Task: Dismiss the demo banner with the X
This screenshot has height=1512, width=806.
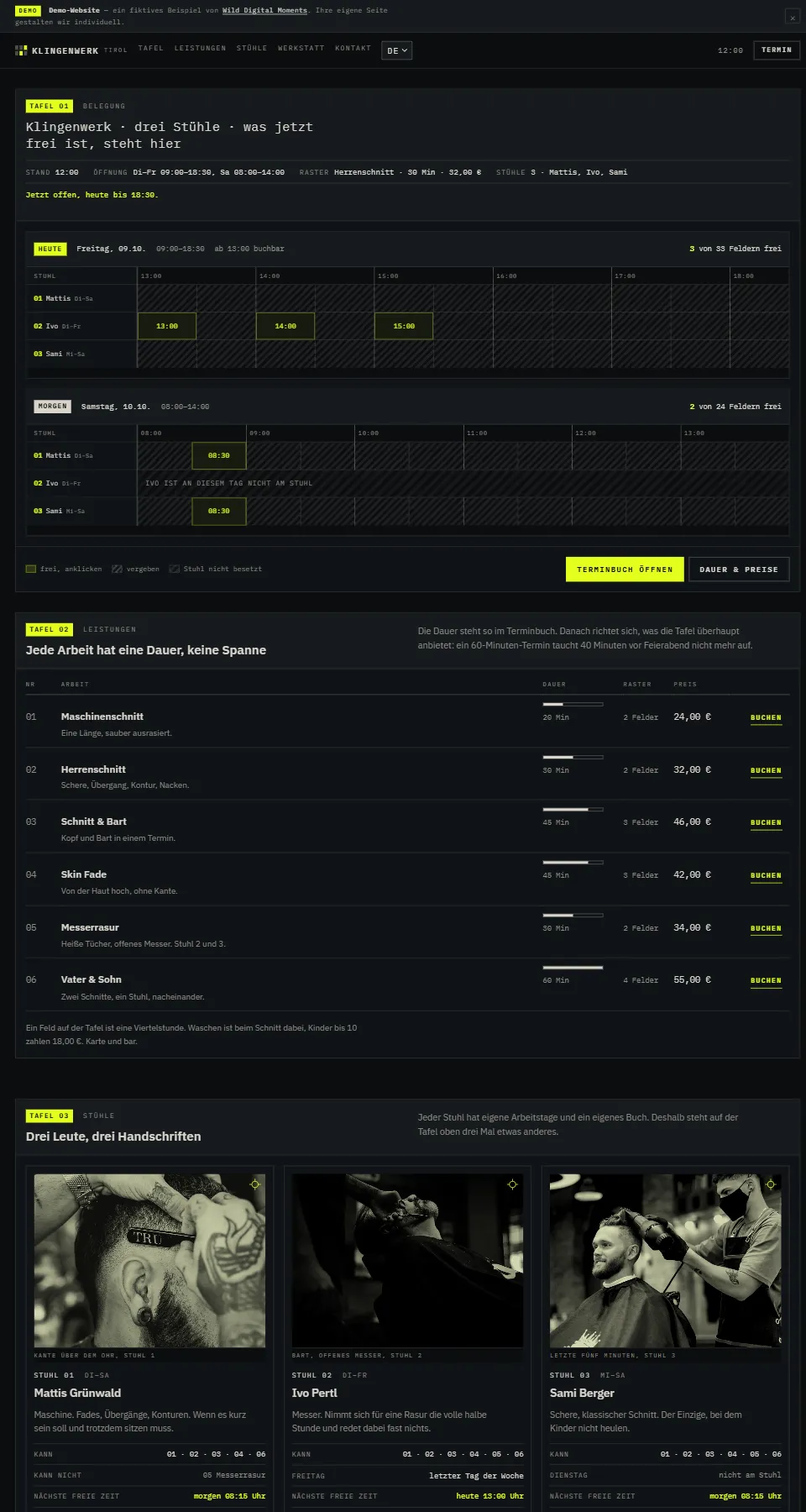Action: tap(792, 17)
